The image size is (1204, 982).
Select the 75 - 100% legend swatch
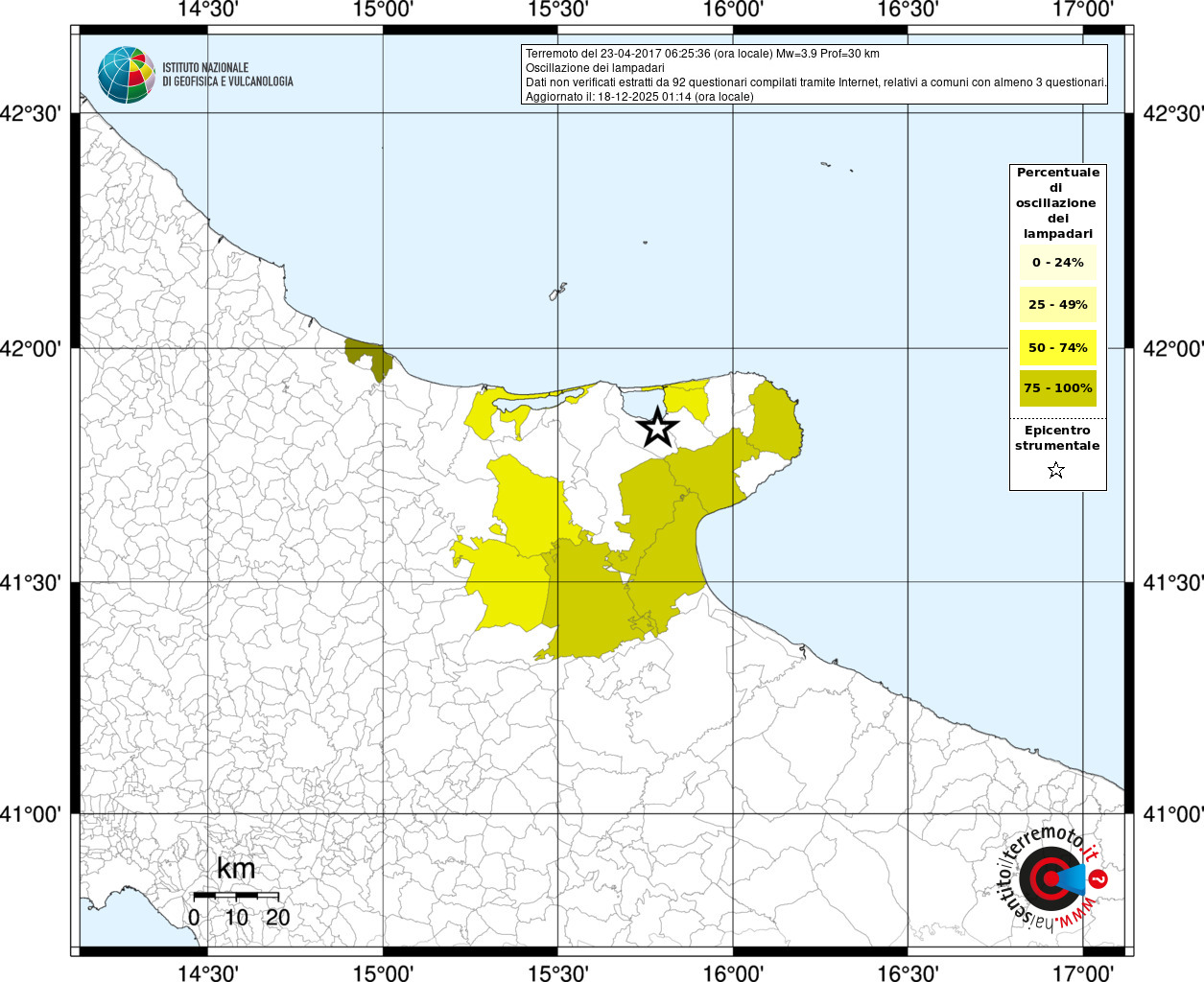click(1057, 388)
